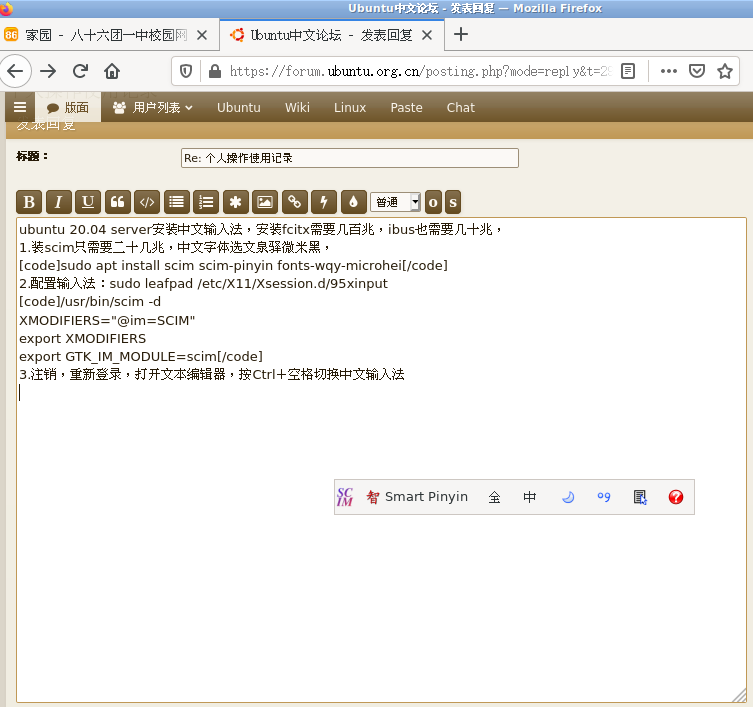Show tracking protection shield info
This screenshot has height=707, width=753.
[x=186, y=72]
